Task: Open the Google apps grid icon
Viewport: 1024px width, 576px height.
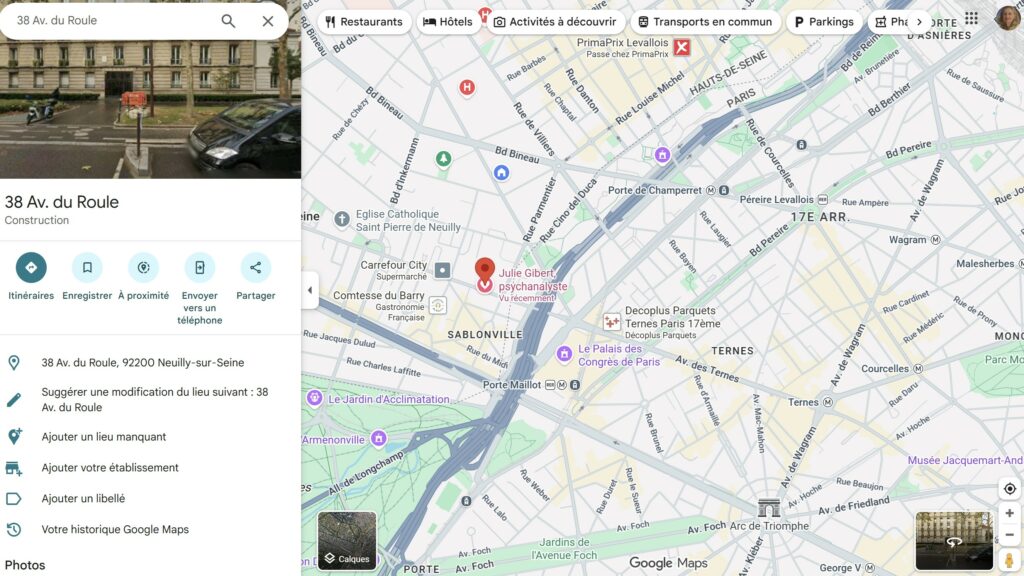Action: pyautogui.click(x=972, y=18)
